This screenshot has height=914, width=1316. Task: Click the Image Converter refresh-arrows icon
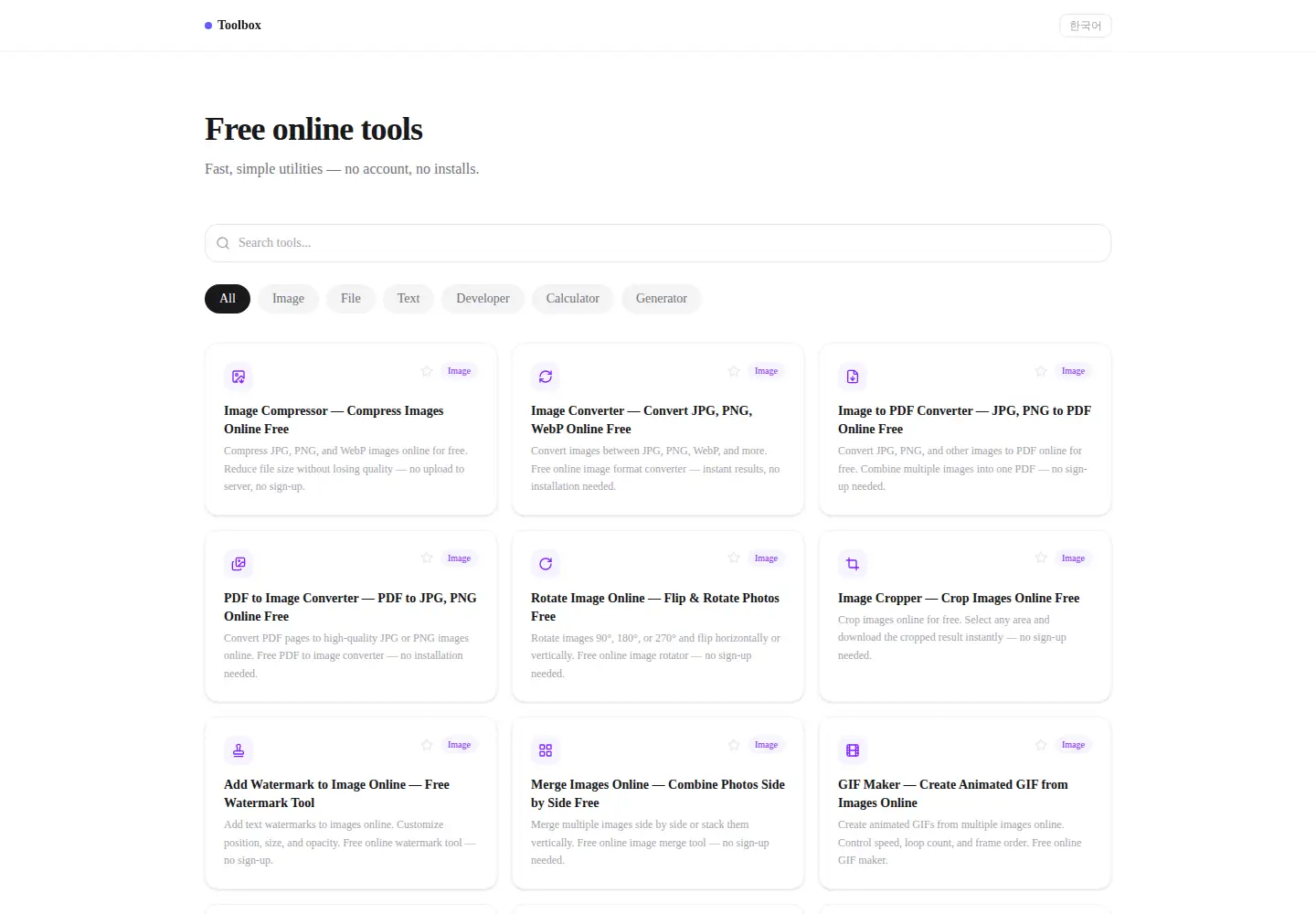coord(546,377)
